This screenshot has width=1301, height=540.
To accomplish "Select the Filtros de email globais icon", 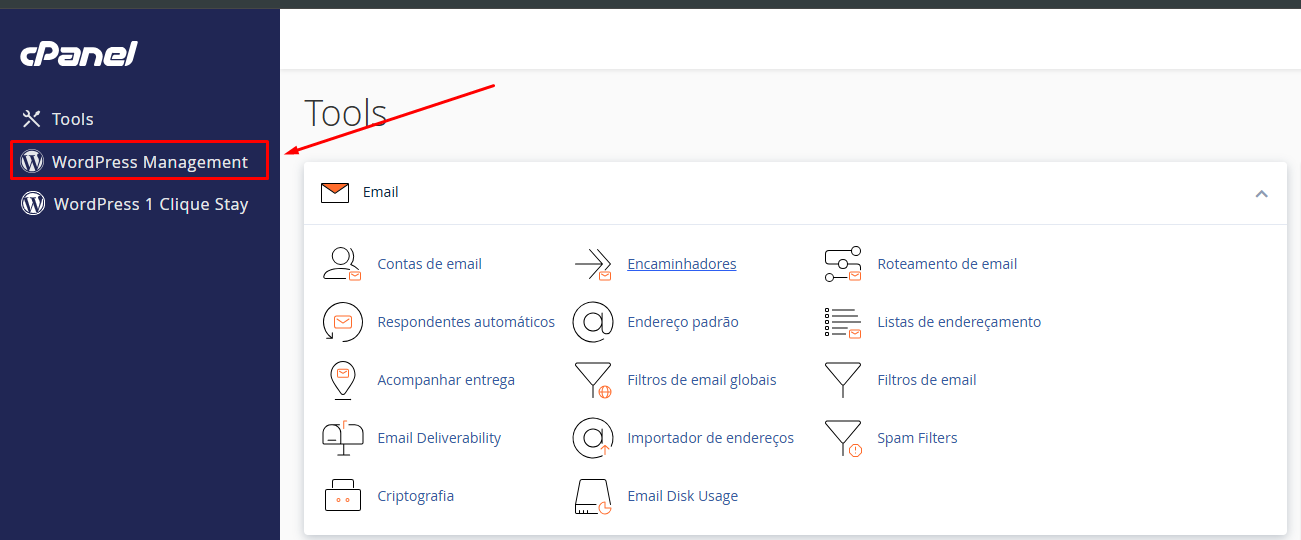I will [592, 380].
